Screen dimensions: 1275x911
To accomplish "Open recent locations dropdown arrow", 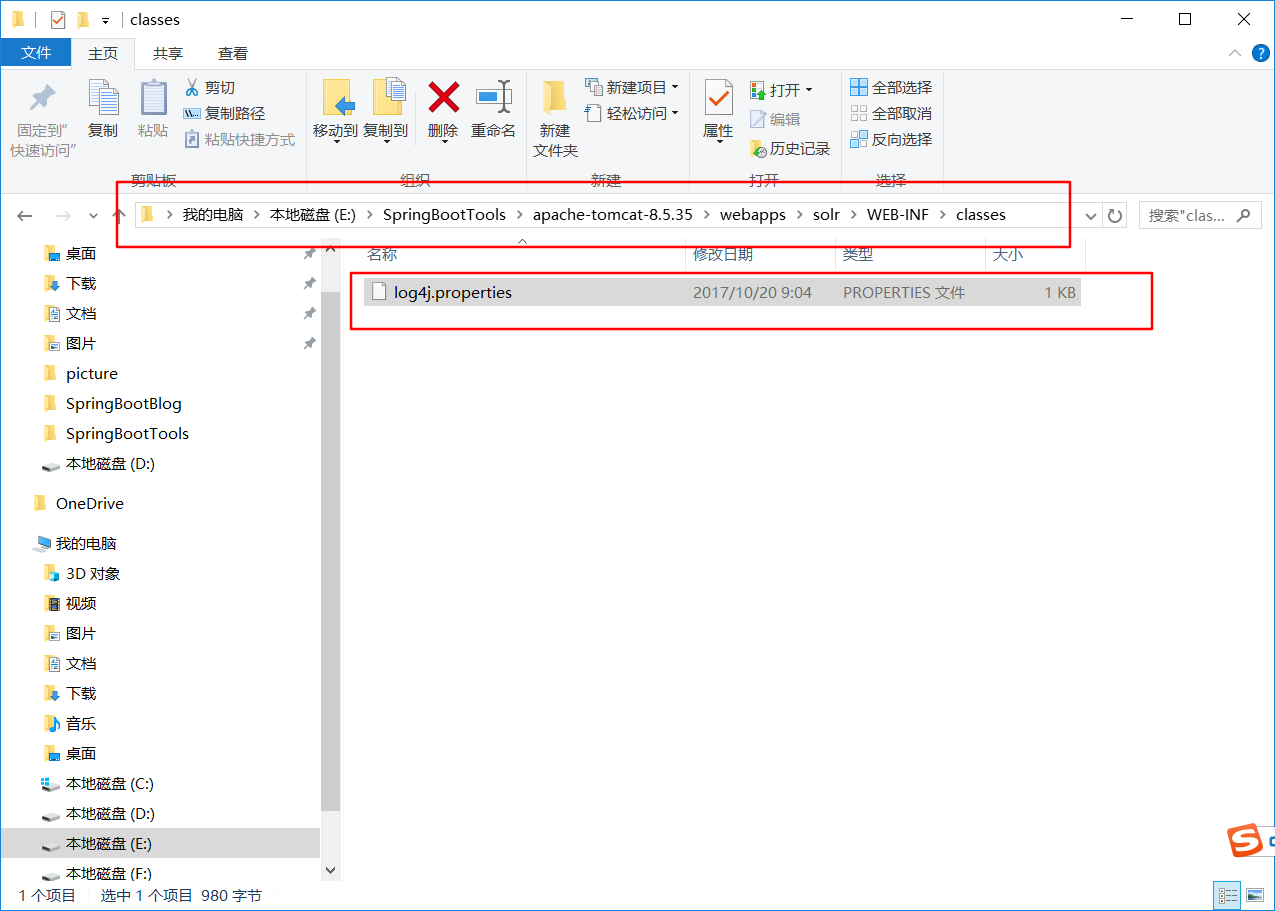I will (x=93, y=215).
